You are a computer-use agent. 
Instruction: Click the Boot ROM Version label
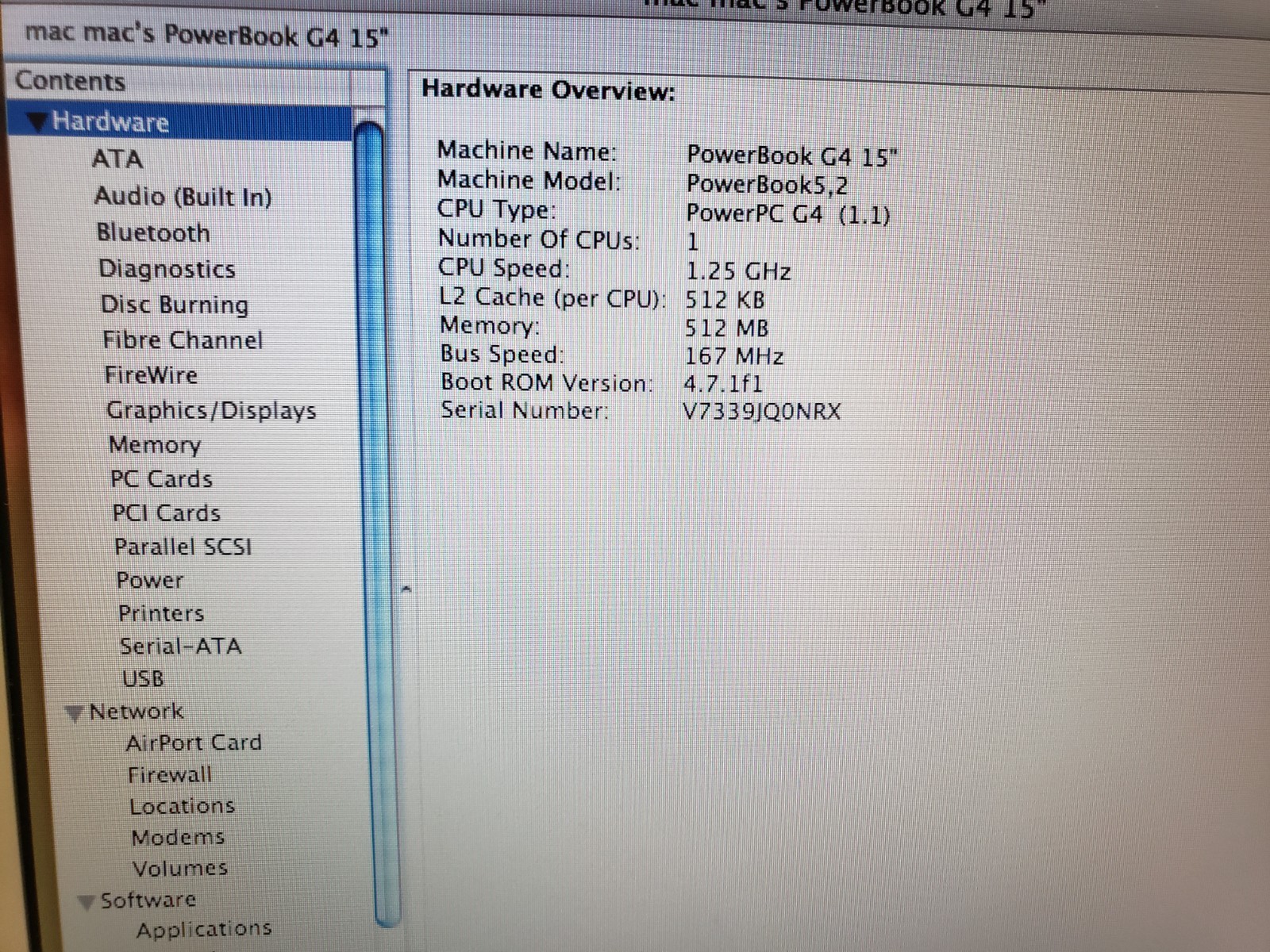tap(548, 382)
